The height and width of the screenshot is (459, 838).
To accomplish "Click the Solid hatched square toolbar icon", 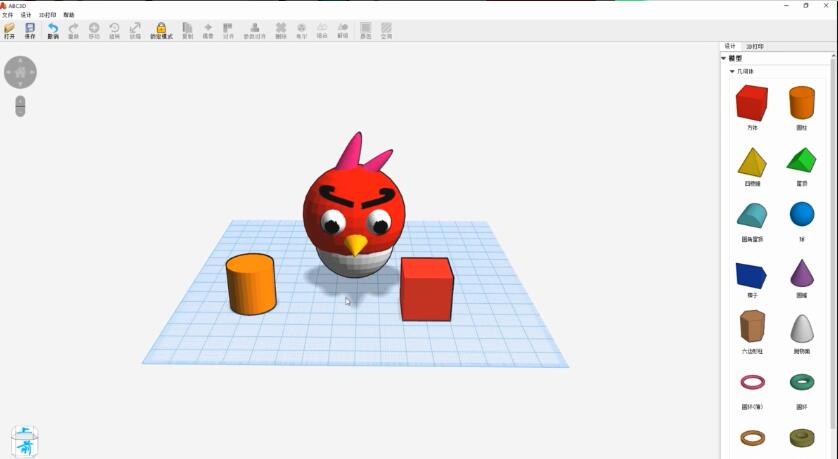I will (366, 28).
